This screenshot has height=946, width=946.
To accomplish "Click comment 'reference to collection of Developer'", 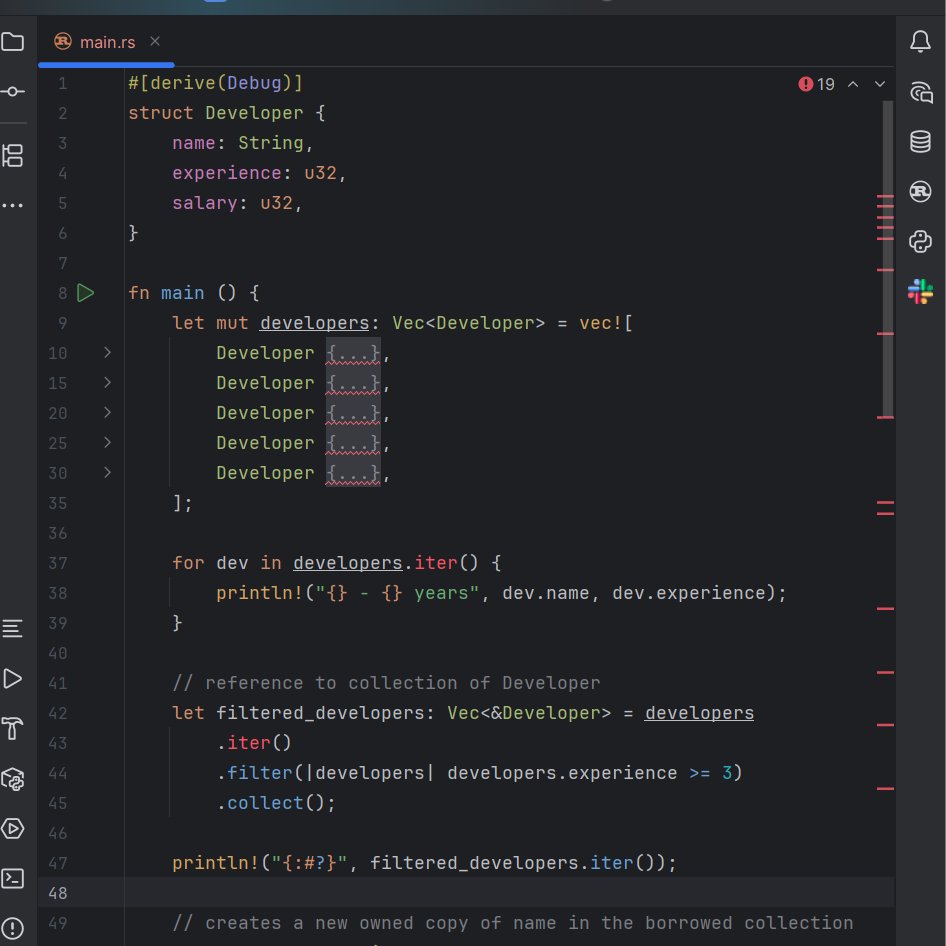I will click(402, 683).
